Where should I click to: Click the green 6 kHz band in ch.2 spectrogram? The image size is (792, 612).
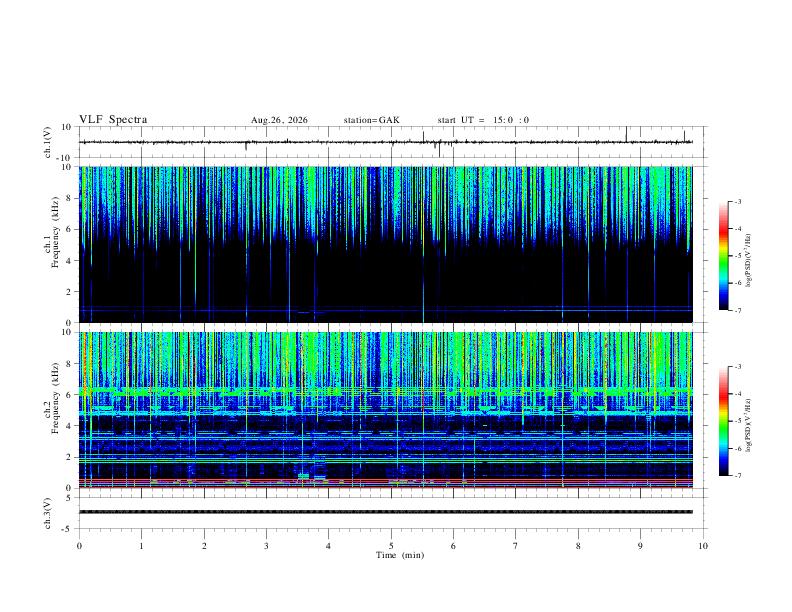click(x=386, y=391)
